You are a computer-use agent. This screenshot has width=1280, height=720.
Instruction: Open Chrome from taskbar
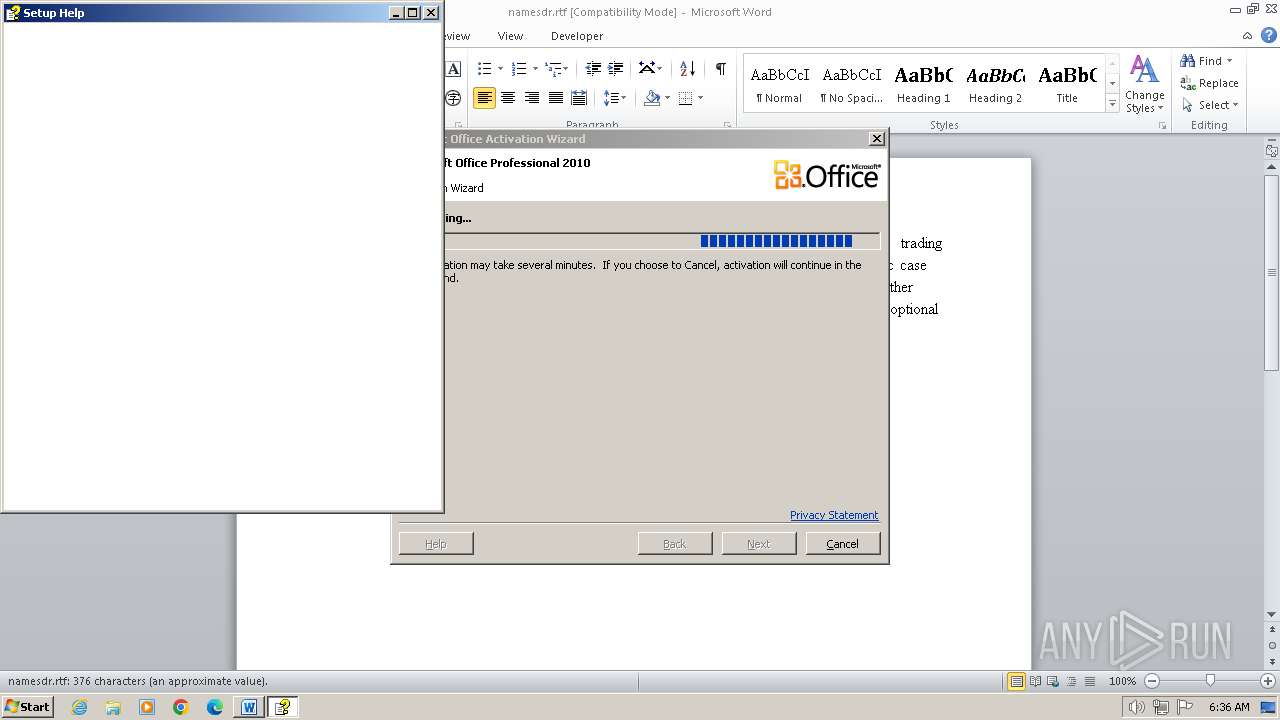(x=181, y=707)
